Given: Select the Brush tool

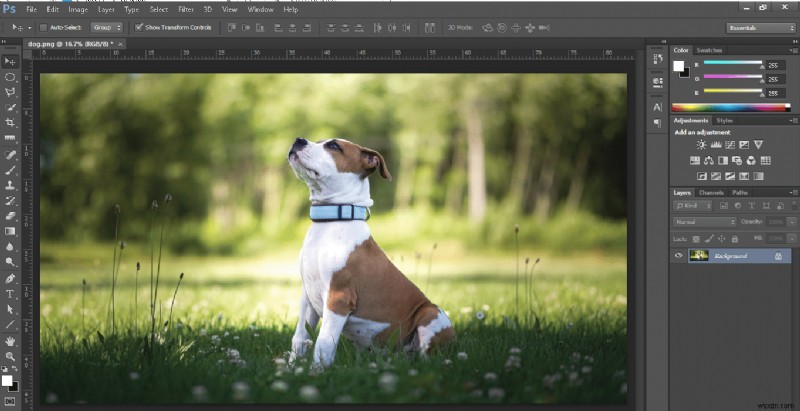Looking at the screenshot, I should (x=10, y=170).
